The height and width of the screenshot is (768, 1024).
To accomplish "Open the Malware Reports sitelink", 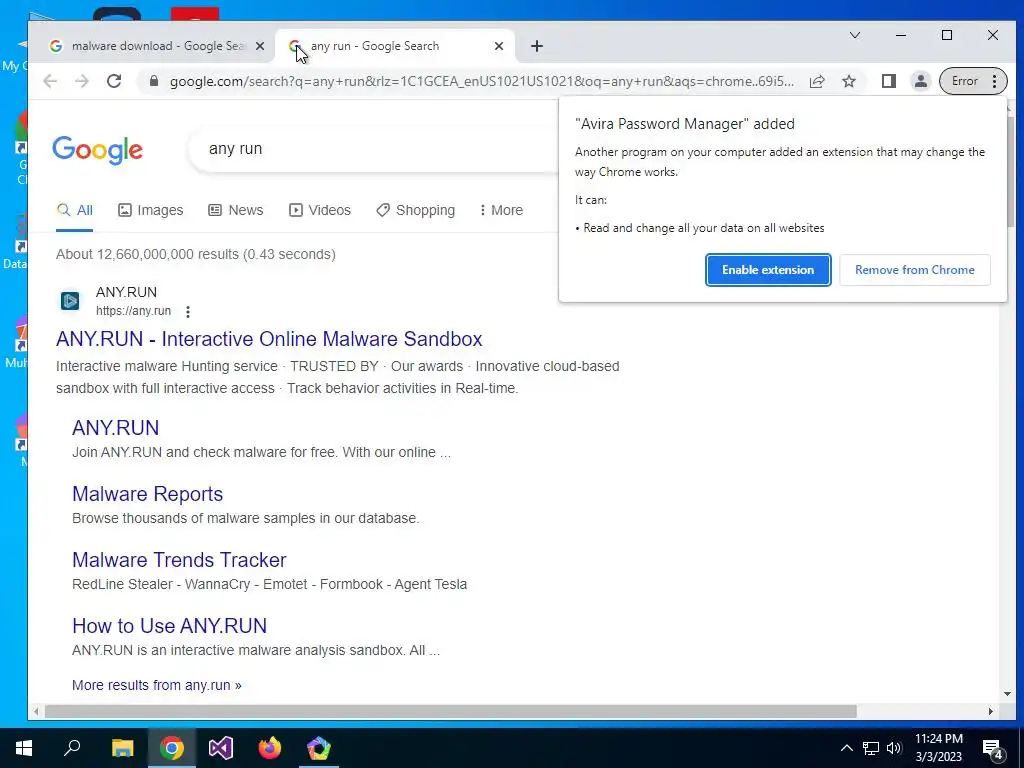I will click(148, 494).
